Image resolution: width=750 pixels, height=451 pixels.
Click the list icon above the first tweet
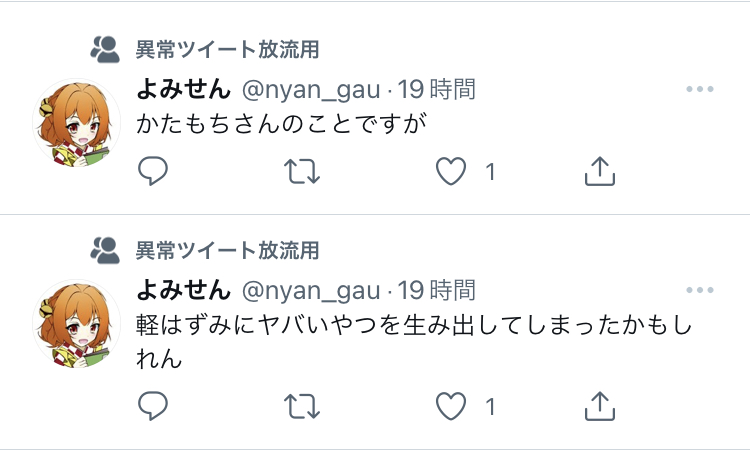click(104, 49)
